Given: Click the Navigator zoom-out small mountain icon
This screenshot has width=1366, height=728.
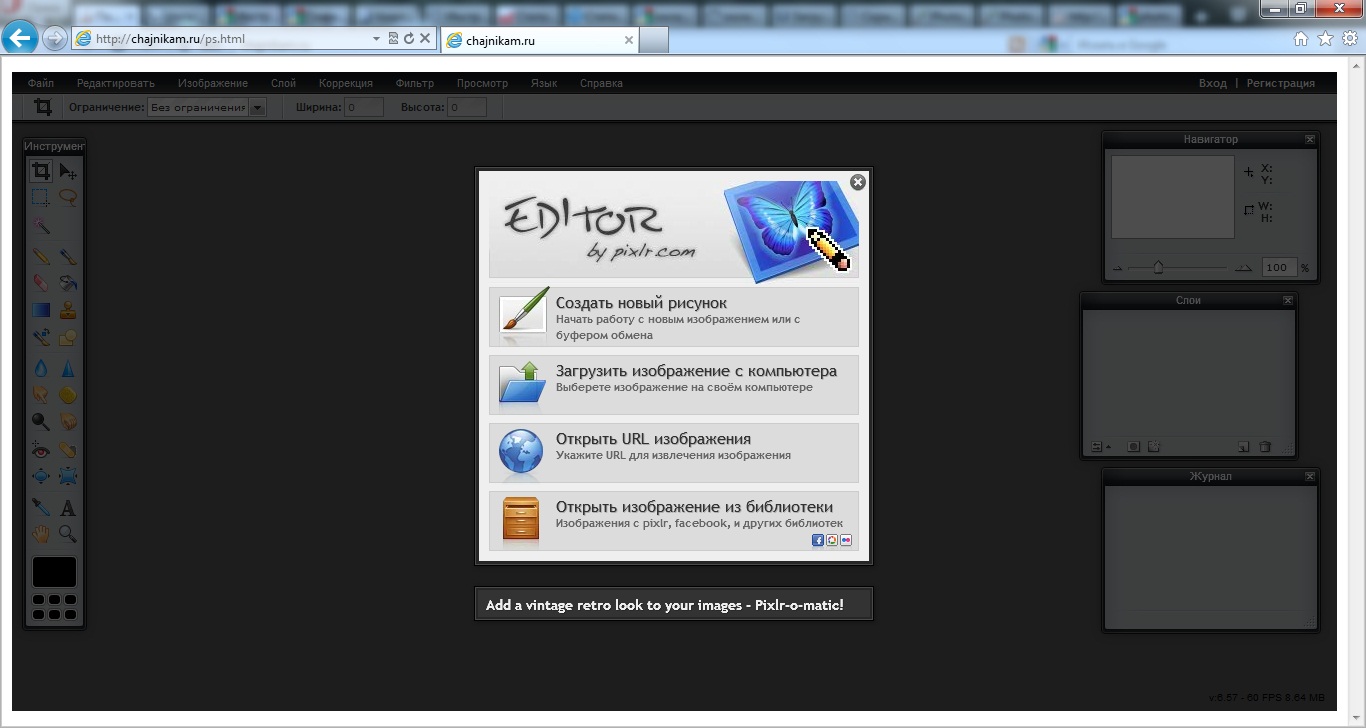Looking at the screenshot, I should click(1117, 268).
